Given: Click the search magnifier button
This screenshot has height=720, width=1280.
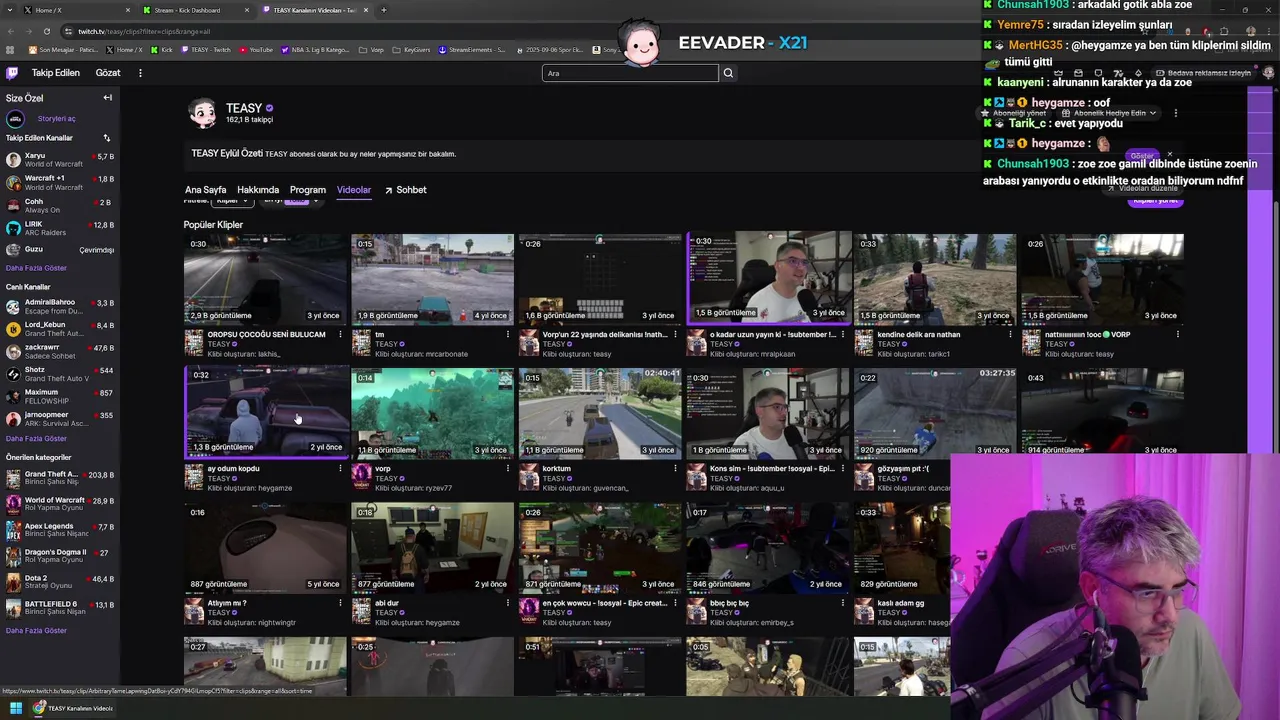Looking at the screenshot, I should [728, 73].
